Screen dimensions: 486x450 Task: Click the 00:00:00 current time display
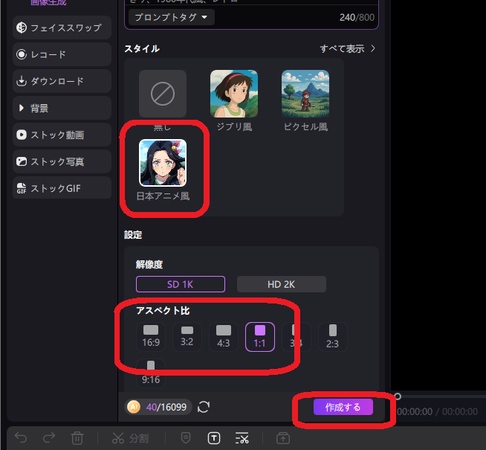pos(415,411)
